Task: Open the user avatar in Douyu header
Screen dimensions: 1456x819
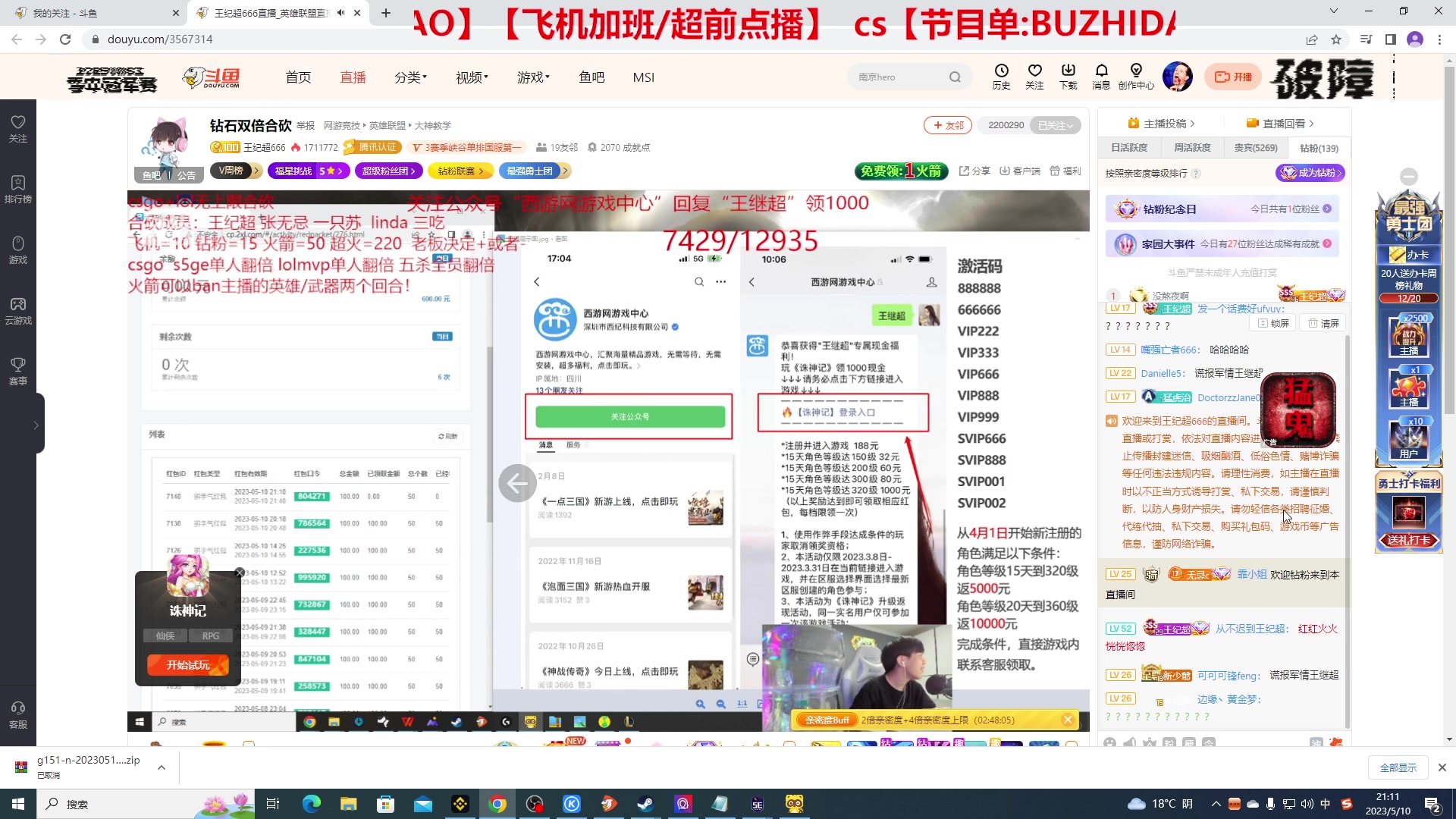Action: [x=1177, y=77]
